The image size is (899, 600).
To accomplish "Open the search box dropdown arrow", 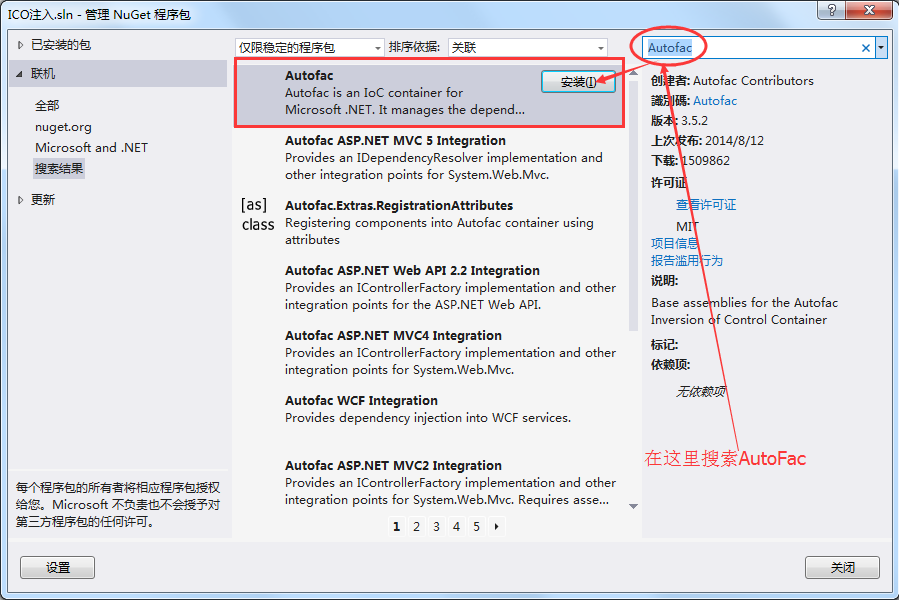I will [x=881, y=48].
